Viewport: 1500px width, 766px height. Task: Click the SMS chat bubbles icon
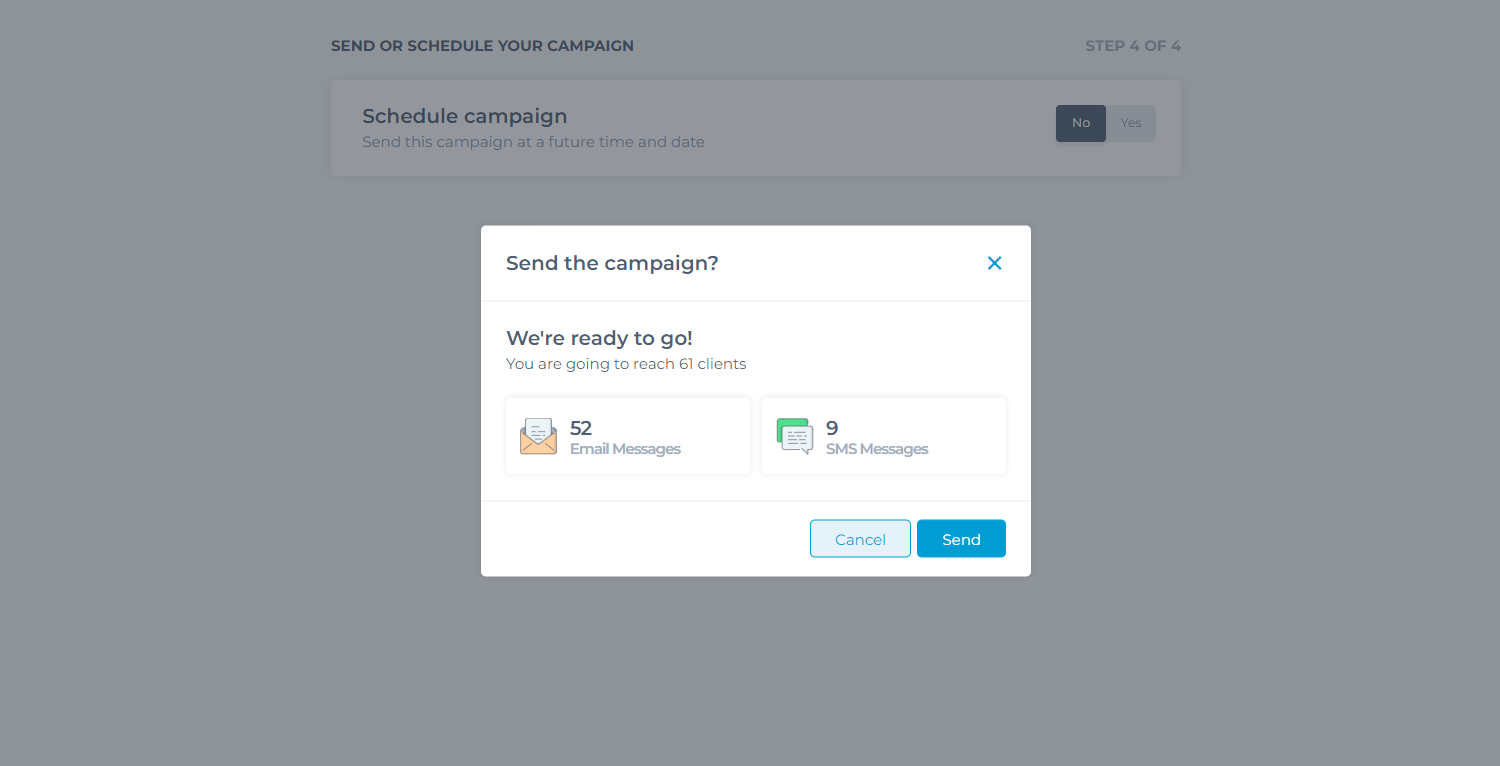(x=795, y=436)
